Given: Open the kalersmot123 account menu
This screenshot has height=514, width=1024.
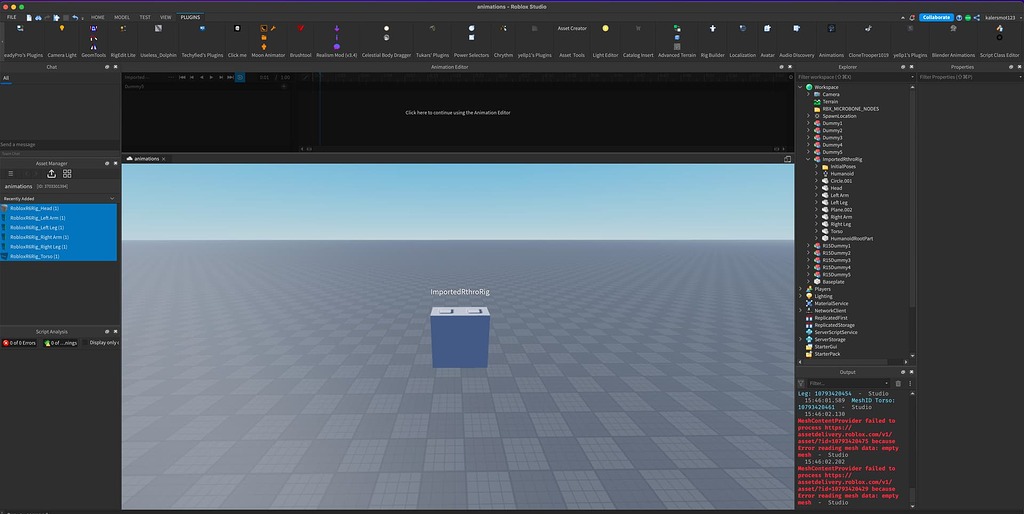Looking at the screenshot, I should (1000, 18).
